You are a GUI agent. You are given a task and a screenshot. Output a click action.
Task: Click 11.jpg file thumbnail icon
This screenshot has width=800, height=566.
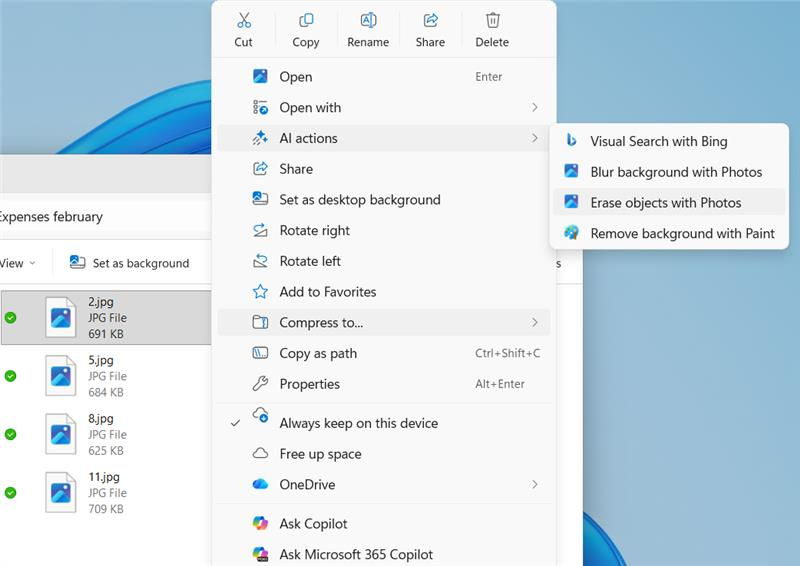(60, 493)
